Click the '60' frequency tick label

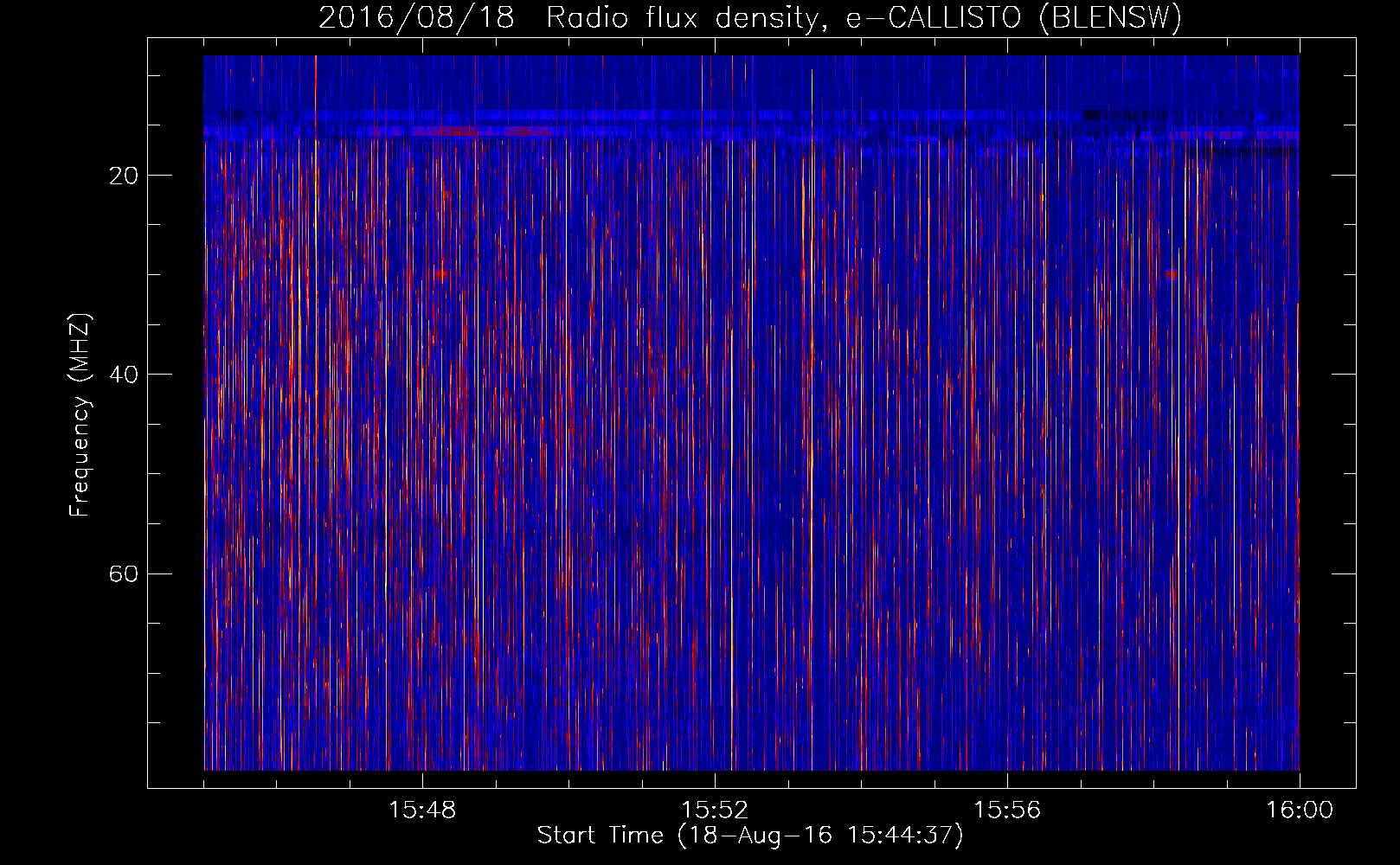(x=124, y=573)
